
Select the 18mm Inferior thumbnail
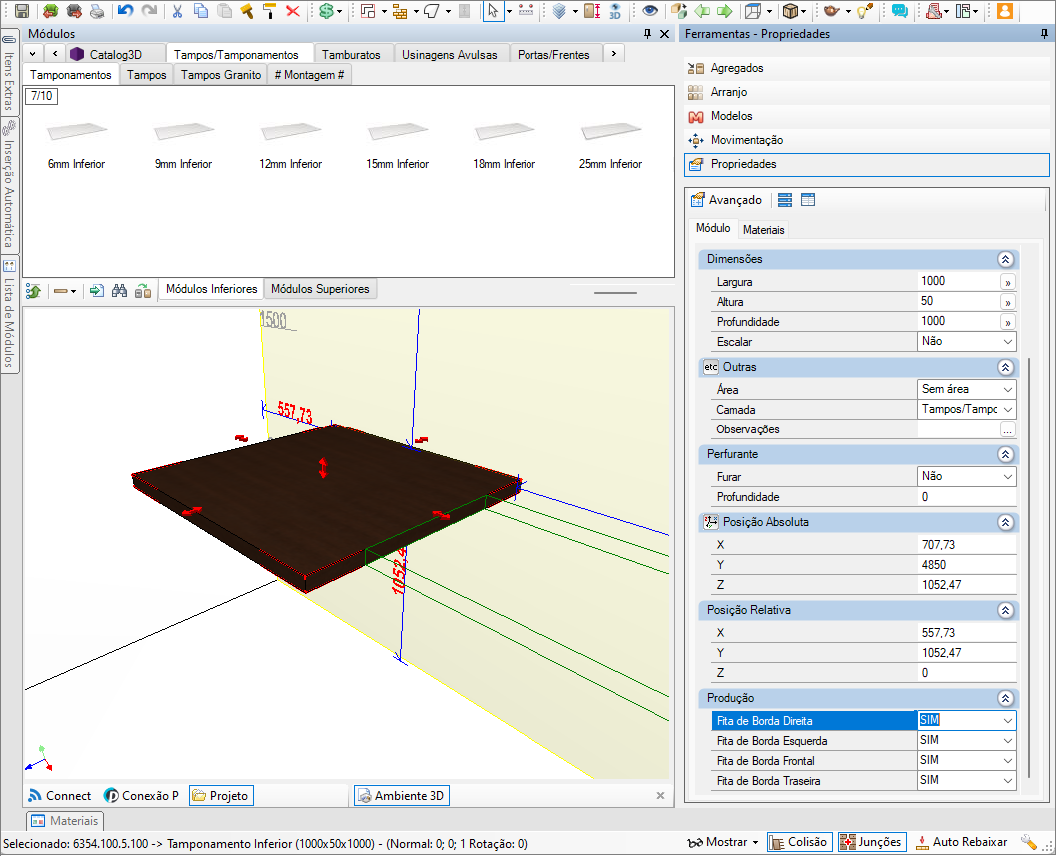(504, 143)
